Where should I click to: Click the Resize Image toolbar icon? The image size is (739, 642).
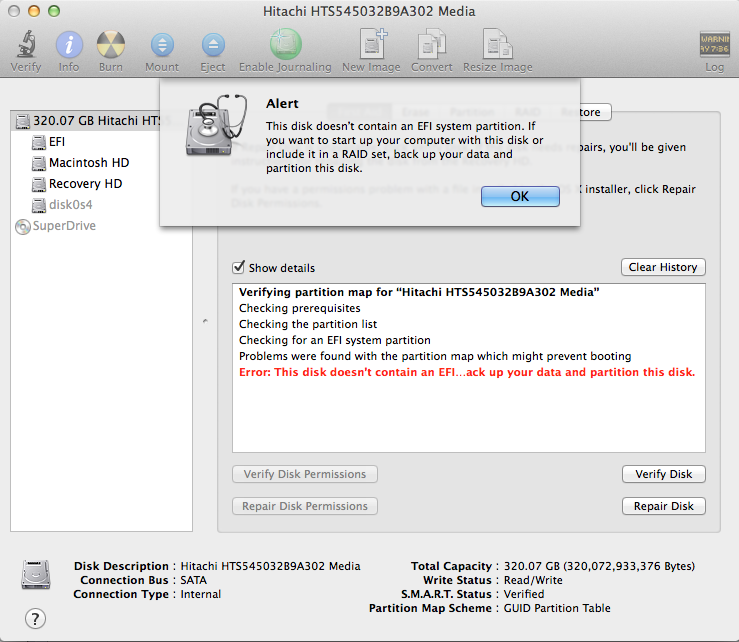point(498,44)
